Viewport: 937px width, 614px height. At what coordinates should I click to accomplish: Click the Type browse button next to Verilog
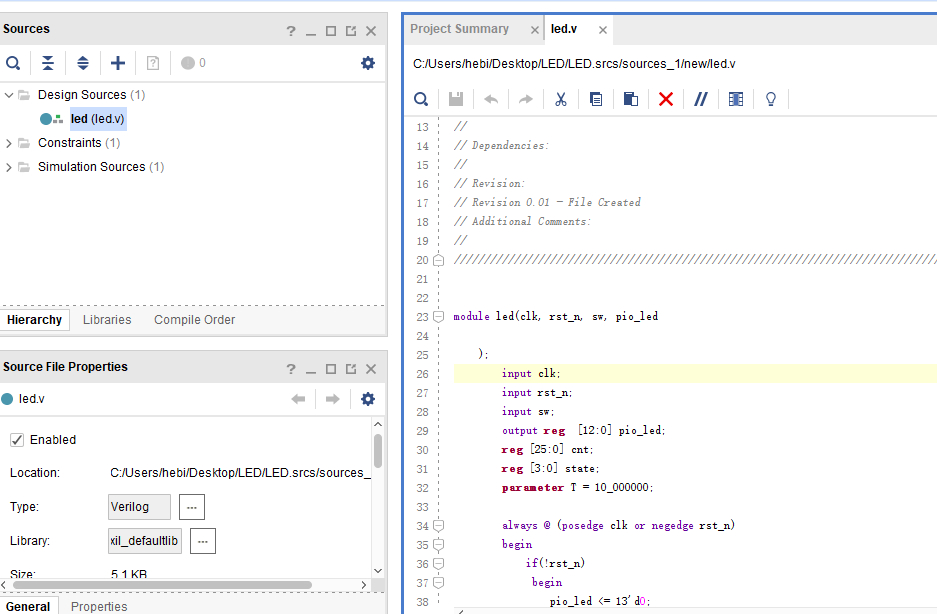point(192,507)
